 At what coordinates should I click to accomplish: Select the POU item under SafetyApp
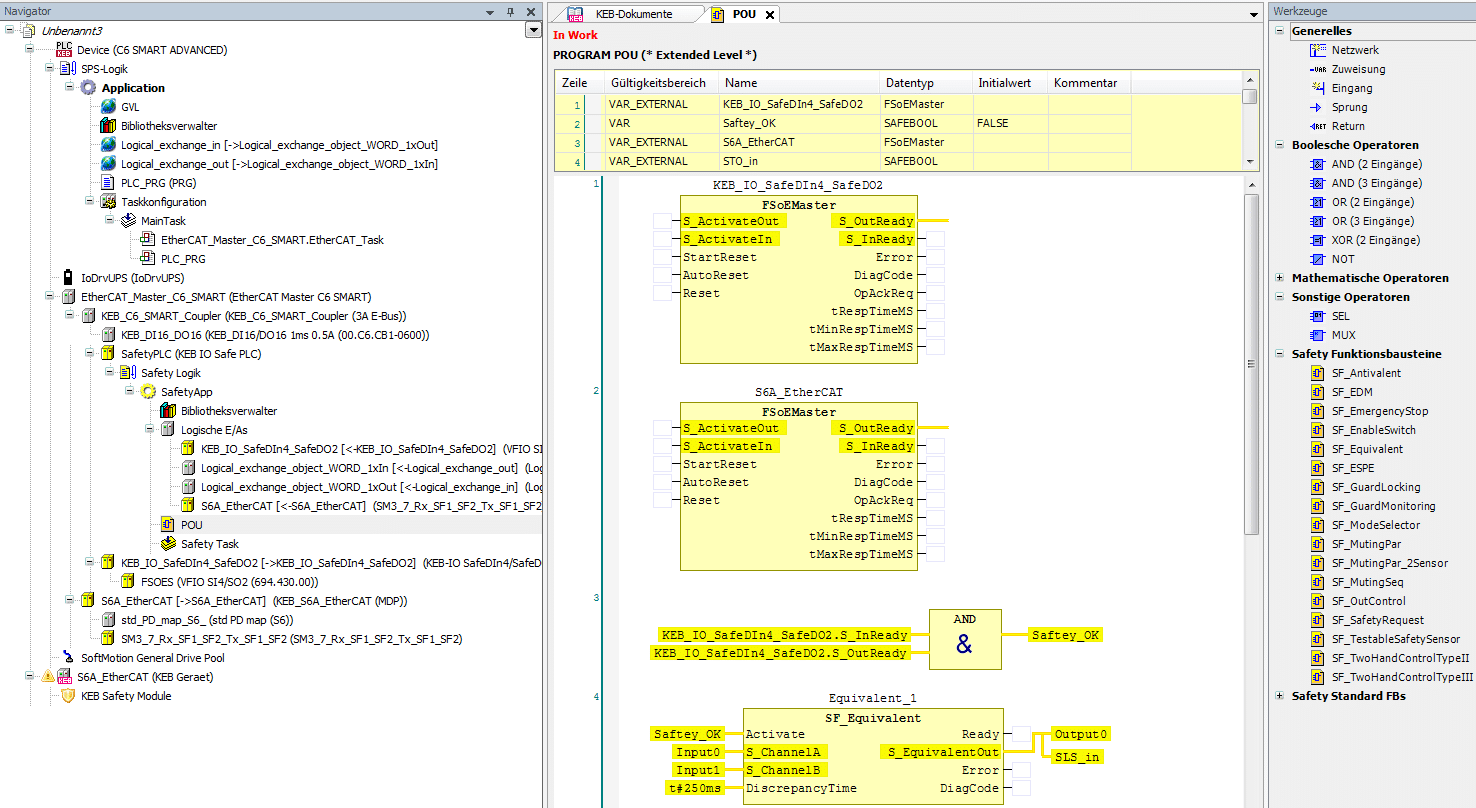tap(191, 525)
